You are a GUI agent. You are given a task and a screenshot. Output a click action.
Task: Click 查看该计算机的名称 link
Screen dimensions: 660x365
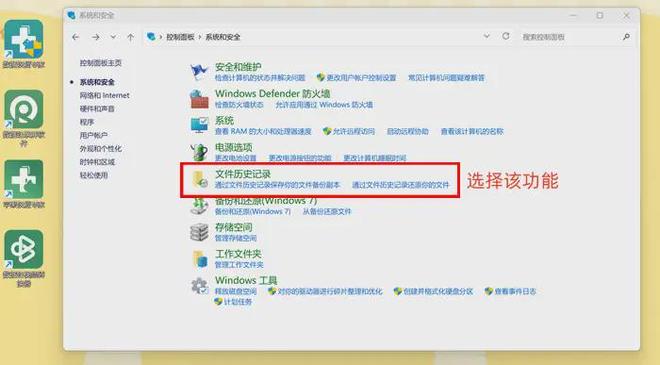point(472,131)
